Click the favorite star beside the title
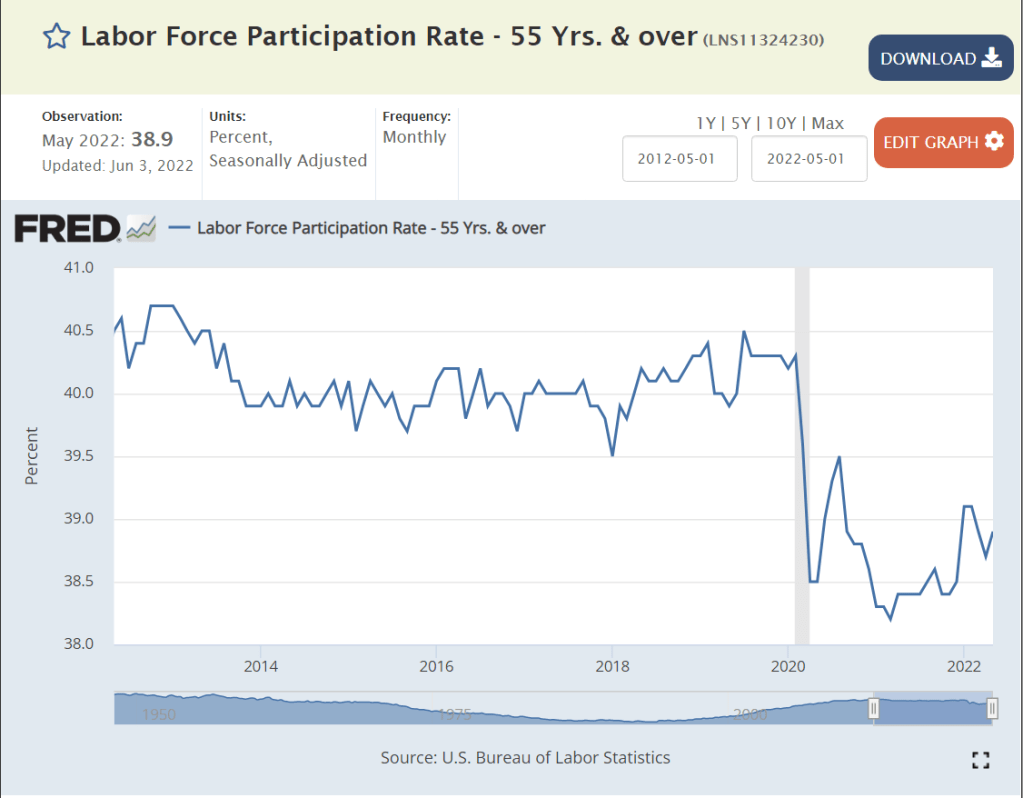Screen dimensions: 1023x798 56,38
